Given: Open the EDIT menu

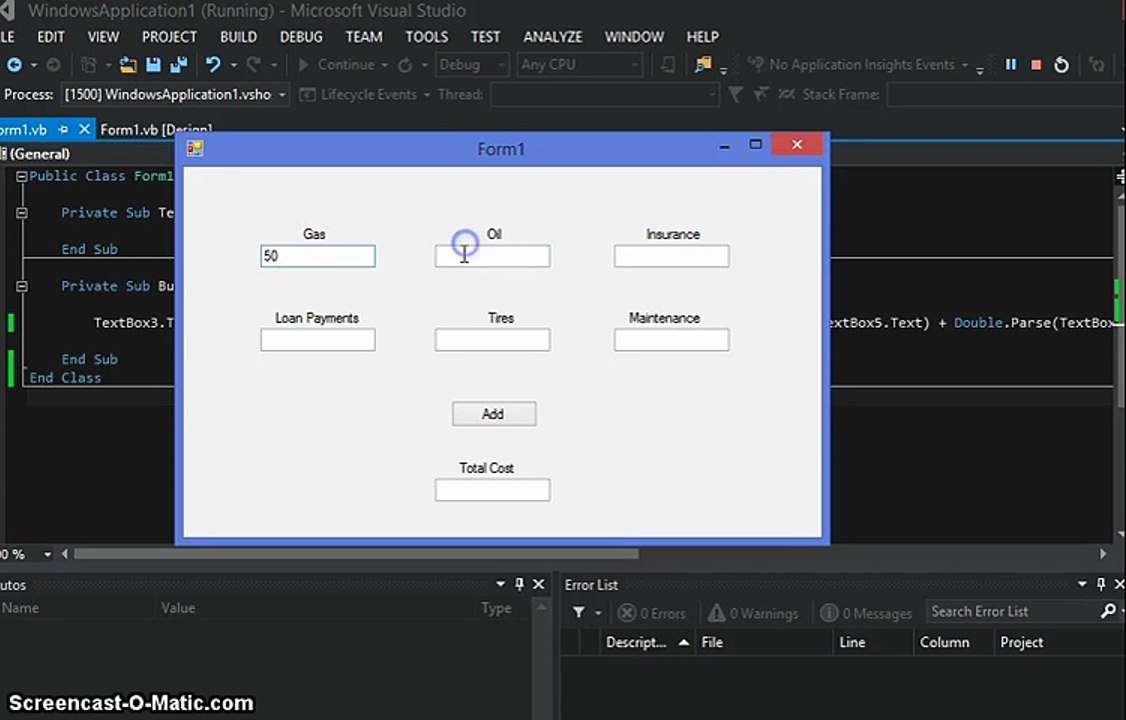Looking at the screenshot, I should (50, 37).
